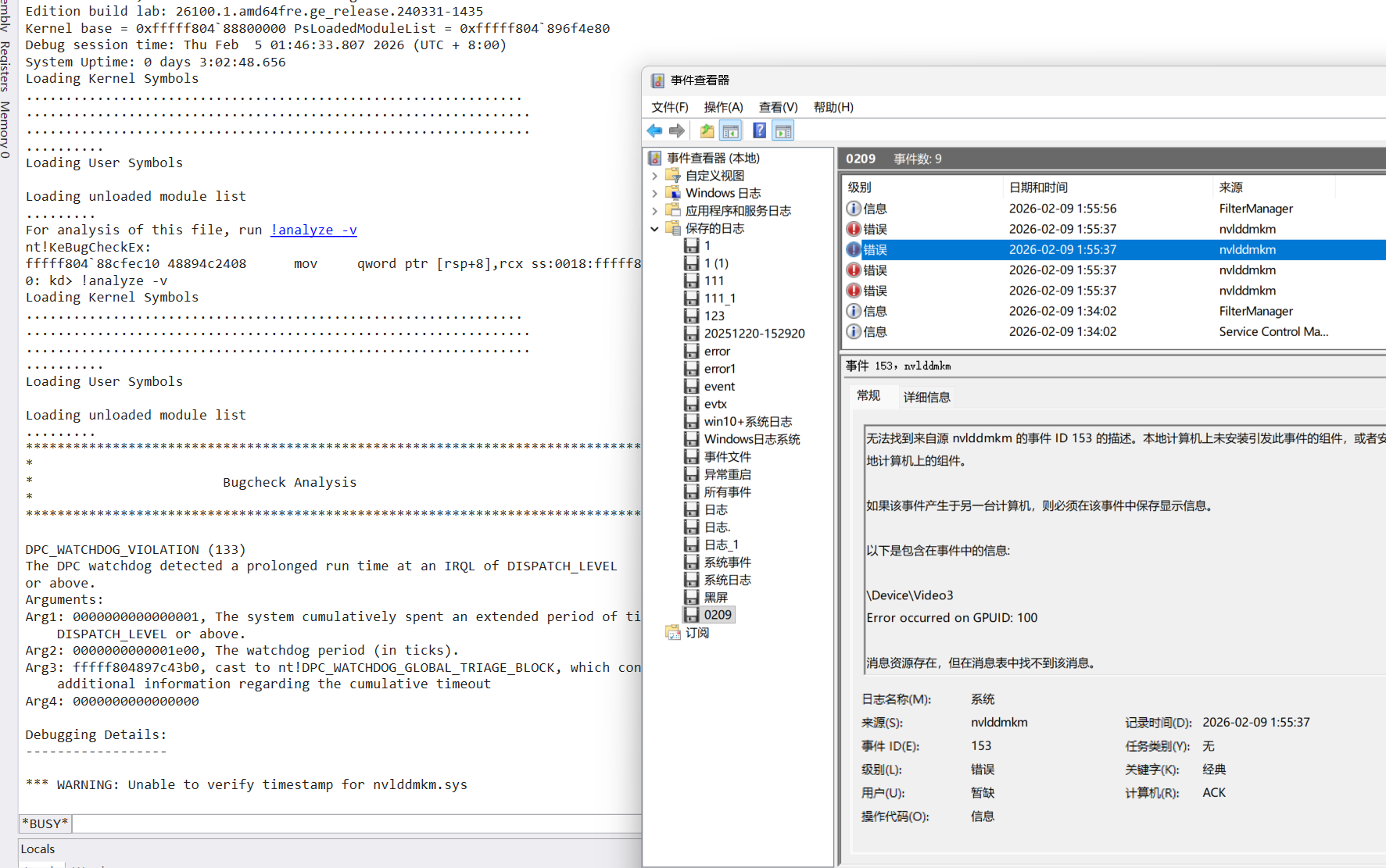Toggle the show/hide console tree toolbar icon
The image size is (1386, 868).
pos(731,130)
